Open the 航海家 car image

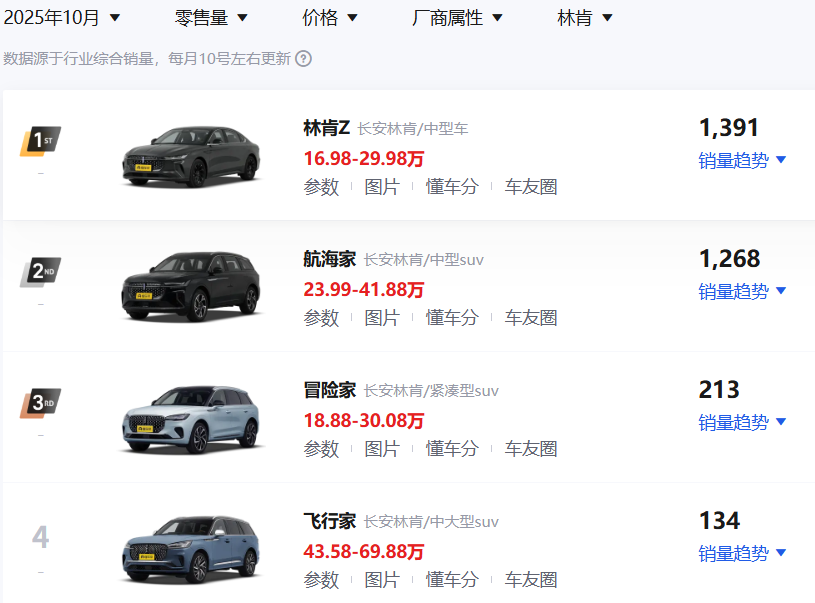(x=191, y=287)
